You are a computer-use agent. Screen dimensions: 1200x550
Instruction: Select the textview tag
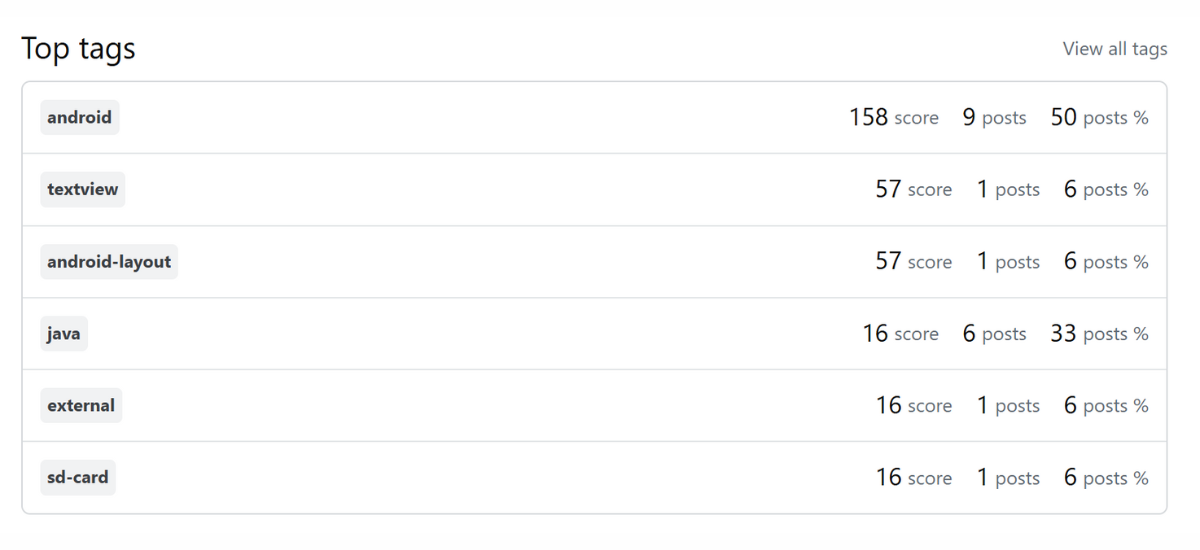tap(82, 189)
